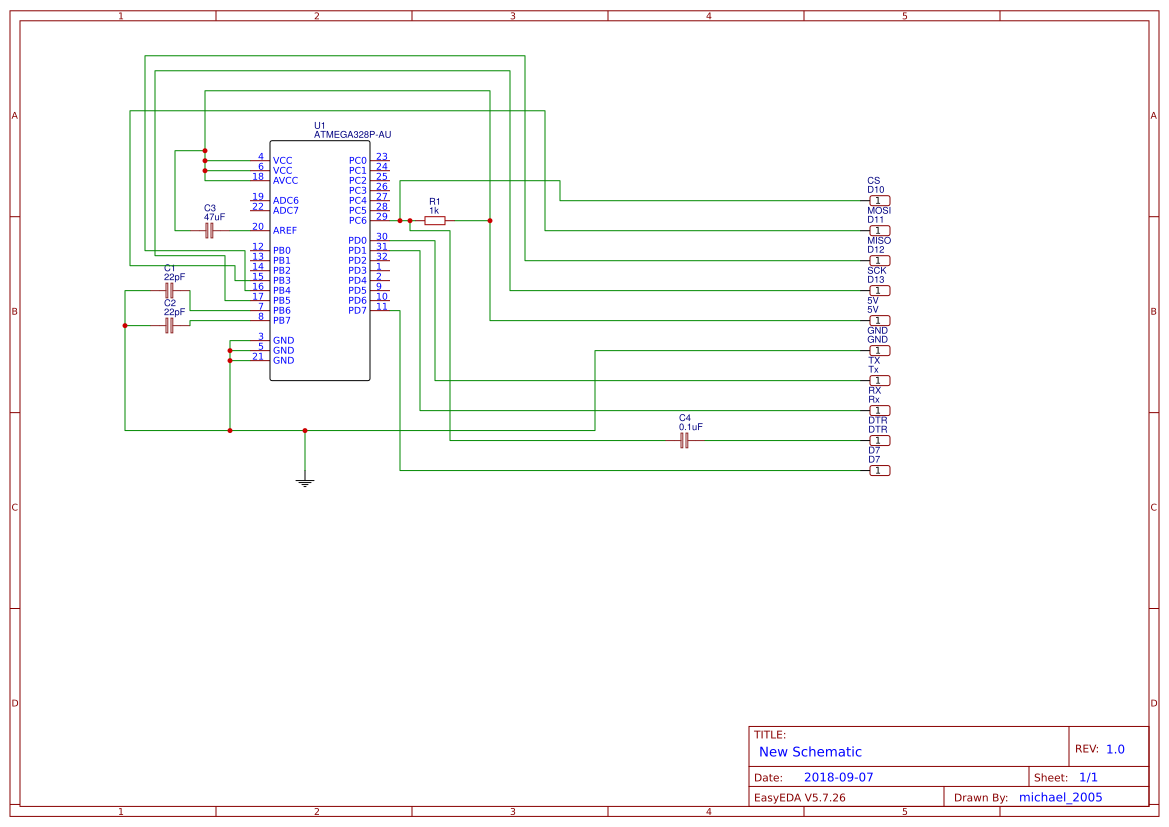This screenshot has width=1169, height=827.
Task: Select the GND pin header on the right
Action: (x=878, y=350)
